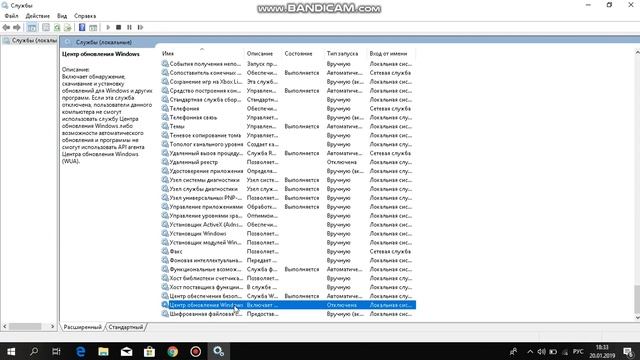Screen dimensions: 640x360
Task: Toggle Show/Hide console tree toolbar button
Action: tap(31, 27)
